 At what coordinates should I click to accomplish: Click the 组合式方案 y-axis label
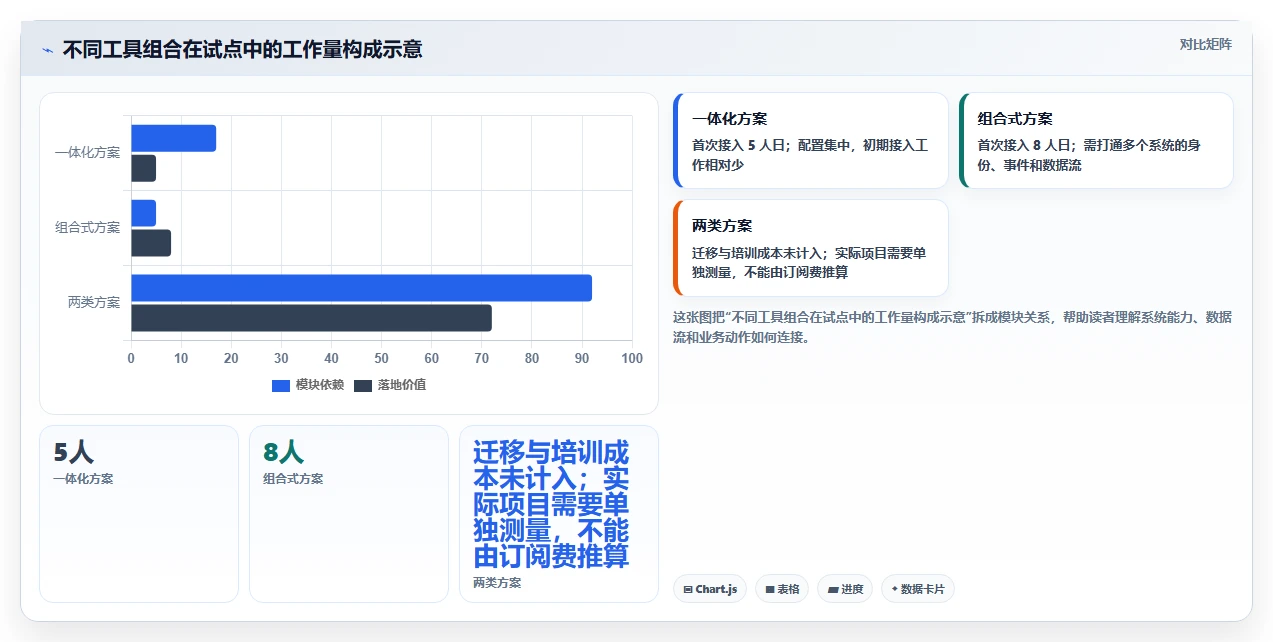point(87,228)
